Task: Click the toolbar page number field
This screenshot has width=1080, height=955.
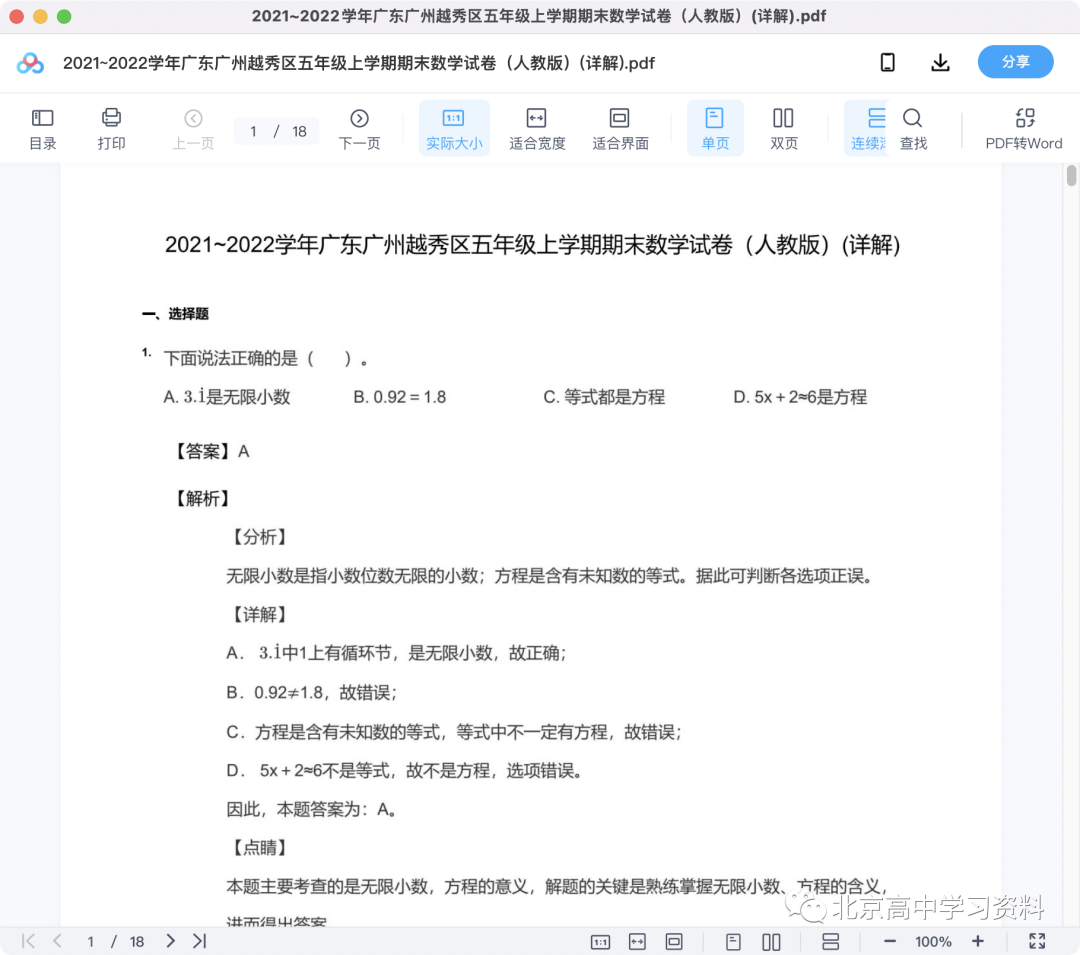Action: pos(254,132)
